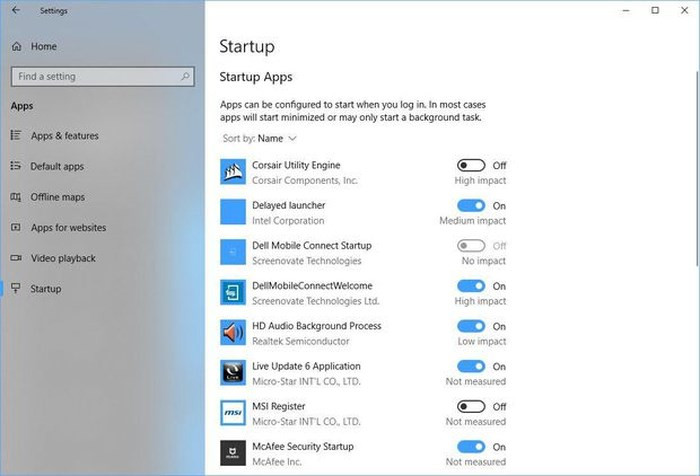Click the Corsair Utility Engine app icon
This screenshot has height=476, width=700.
coord(232,172)
